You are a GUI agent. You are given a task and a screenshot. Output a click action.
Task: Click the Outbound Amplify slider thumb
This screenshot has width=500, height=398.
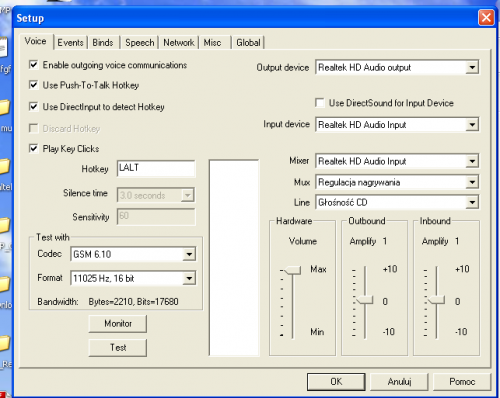tap(365, 300)
